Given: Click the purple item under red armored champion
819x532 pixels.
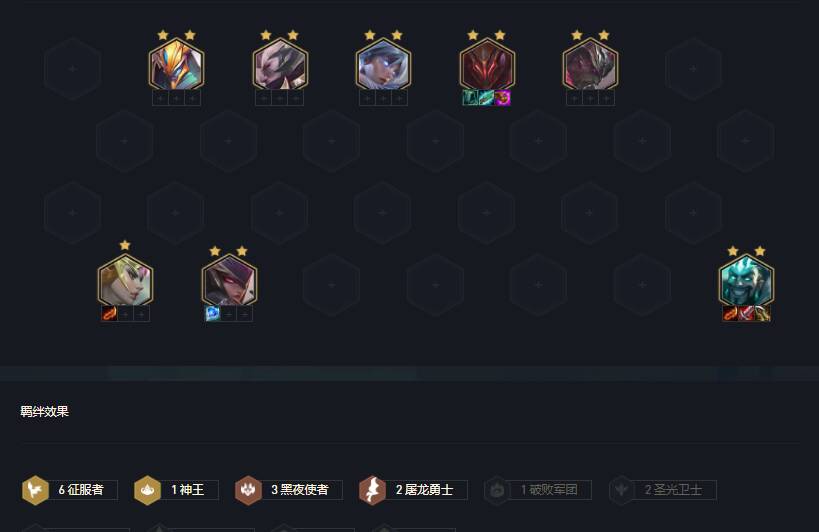Looking at the screenshot, I should point(502,98).
